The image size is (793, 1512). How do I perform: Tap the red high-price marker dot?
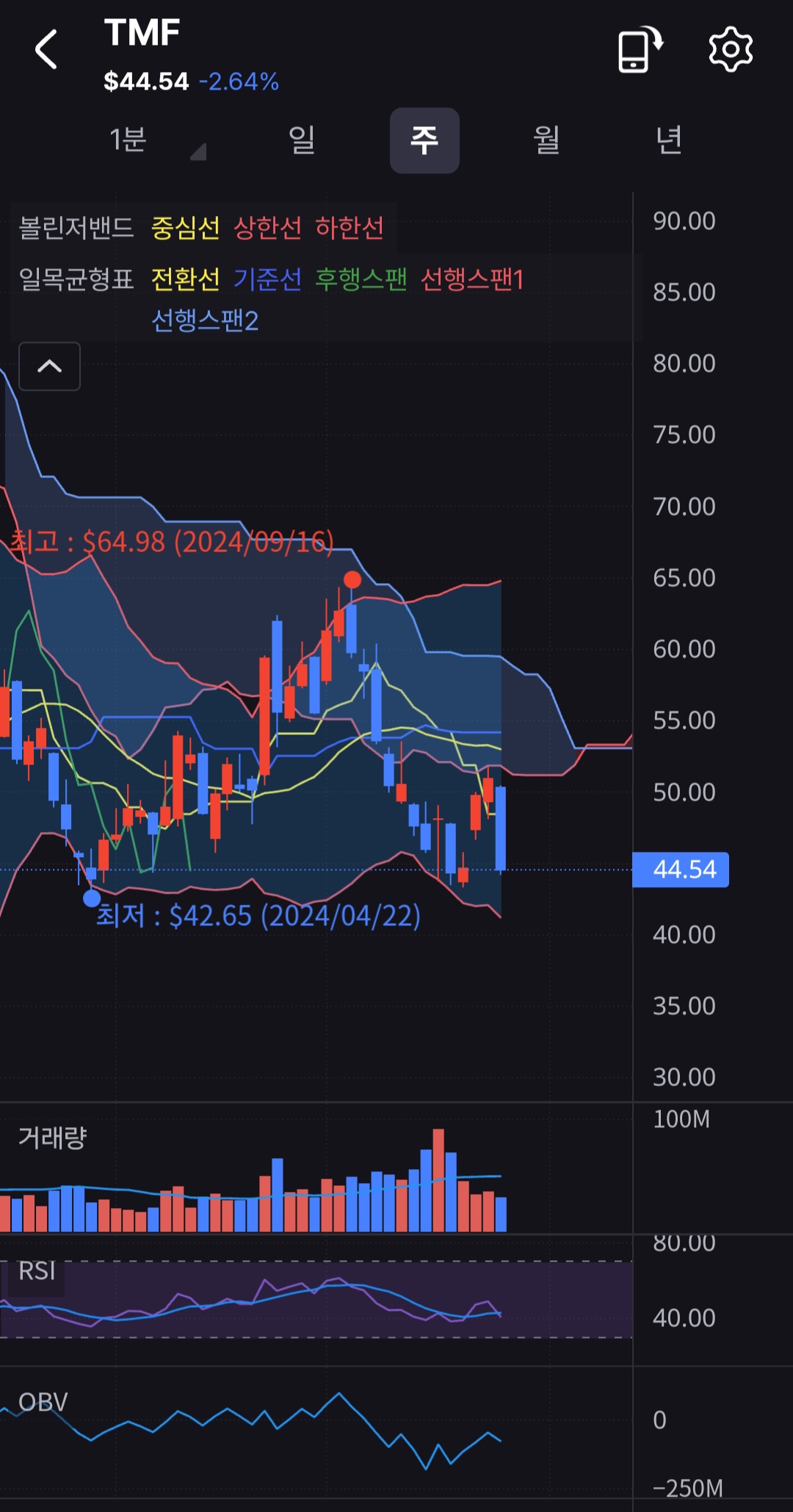[x=352, y=580]
